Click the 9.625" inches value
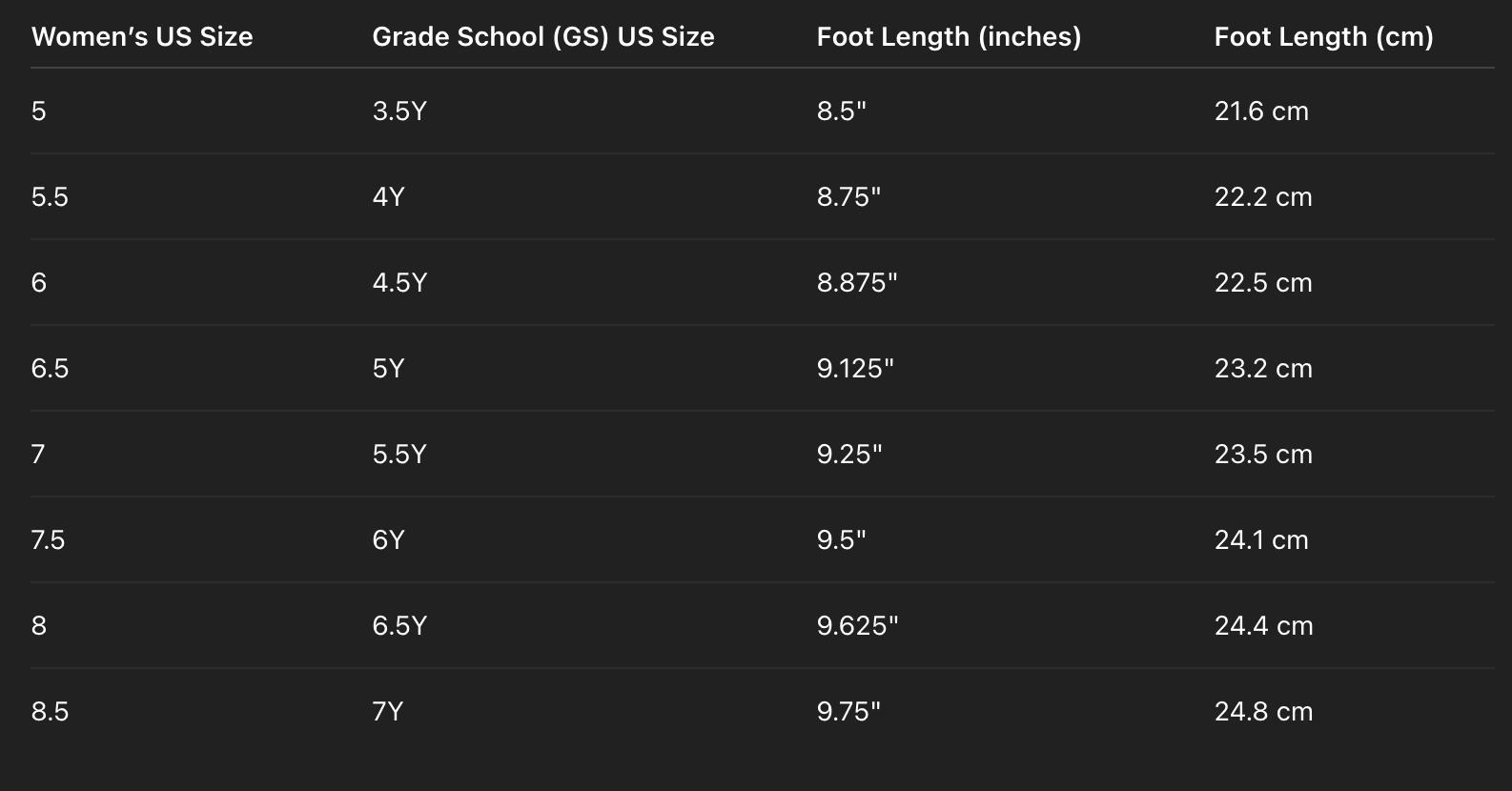The image size is (1512, 791). pos(857,626)
